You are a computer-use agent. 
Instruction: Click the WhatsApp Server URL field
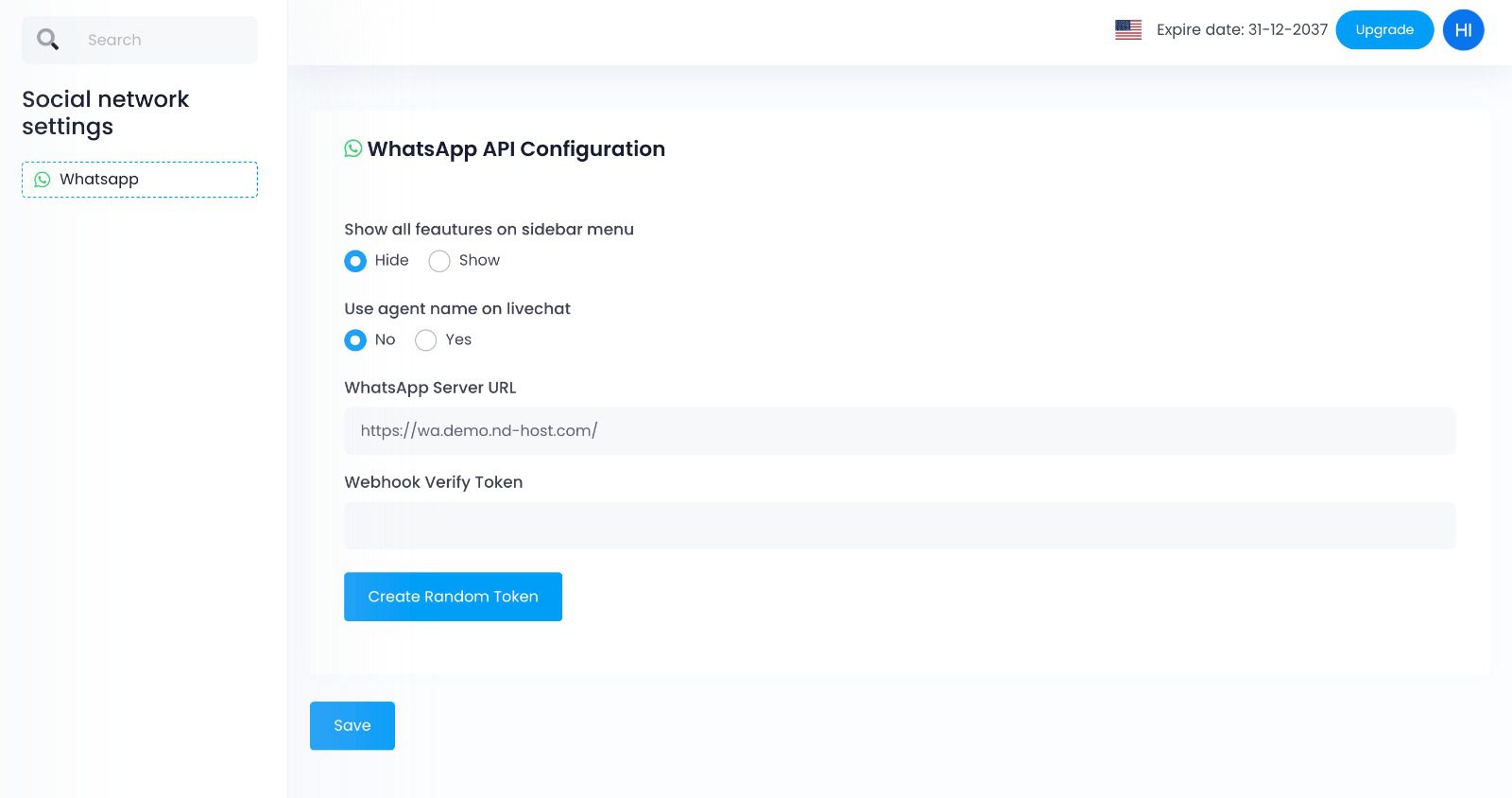pyautogui.click(x=899, y=431)
